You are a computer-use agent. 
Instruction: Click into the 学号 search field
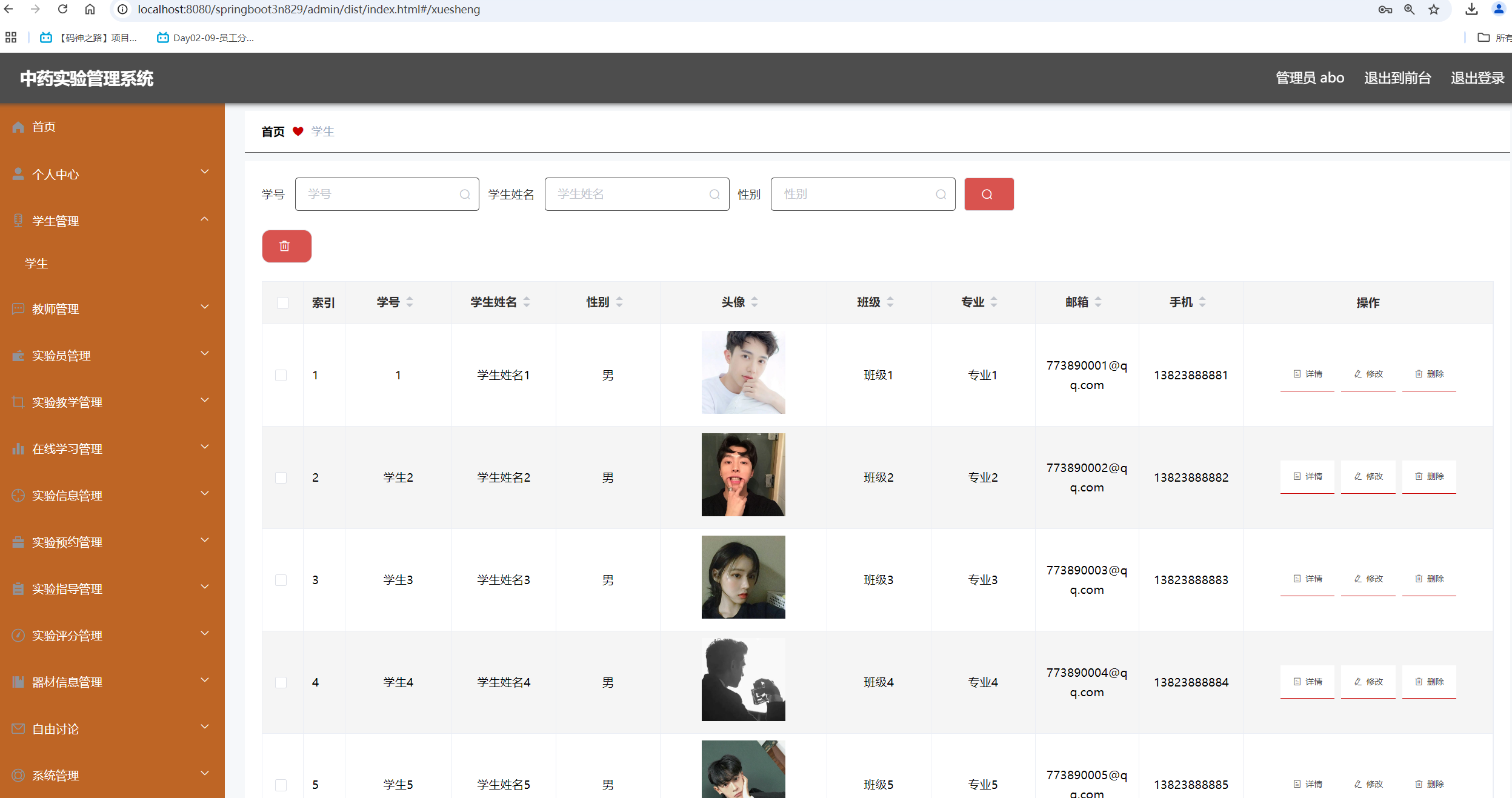point(387,194)
